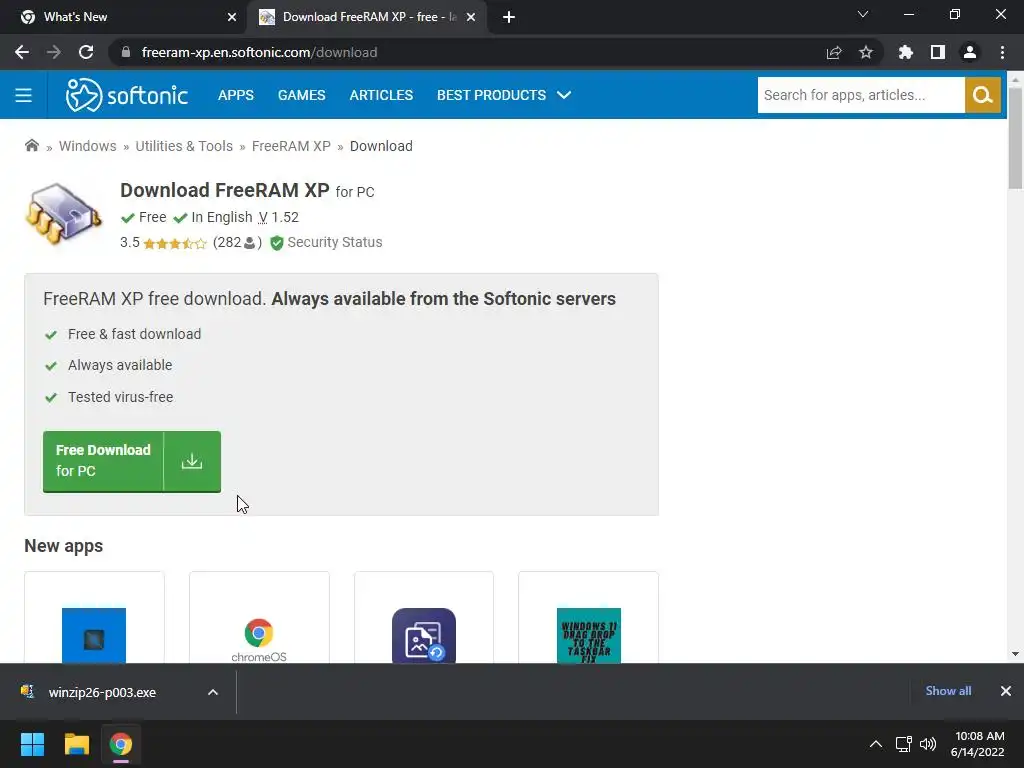1024x768 pixels.
Task: Close the Download FreeRAM XP tab
Action: coord(471,17)
